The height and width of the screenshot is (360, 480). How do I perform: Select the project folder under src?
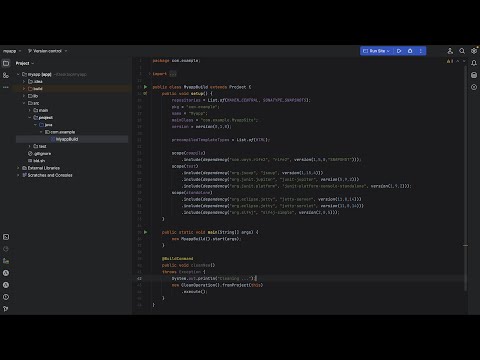click(x=43, y=118)
